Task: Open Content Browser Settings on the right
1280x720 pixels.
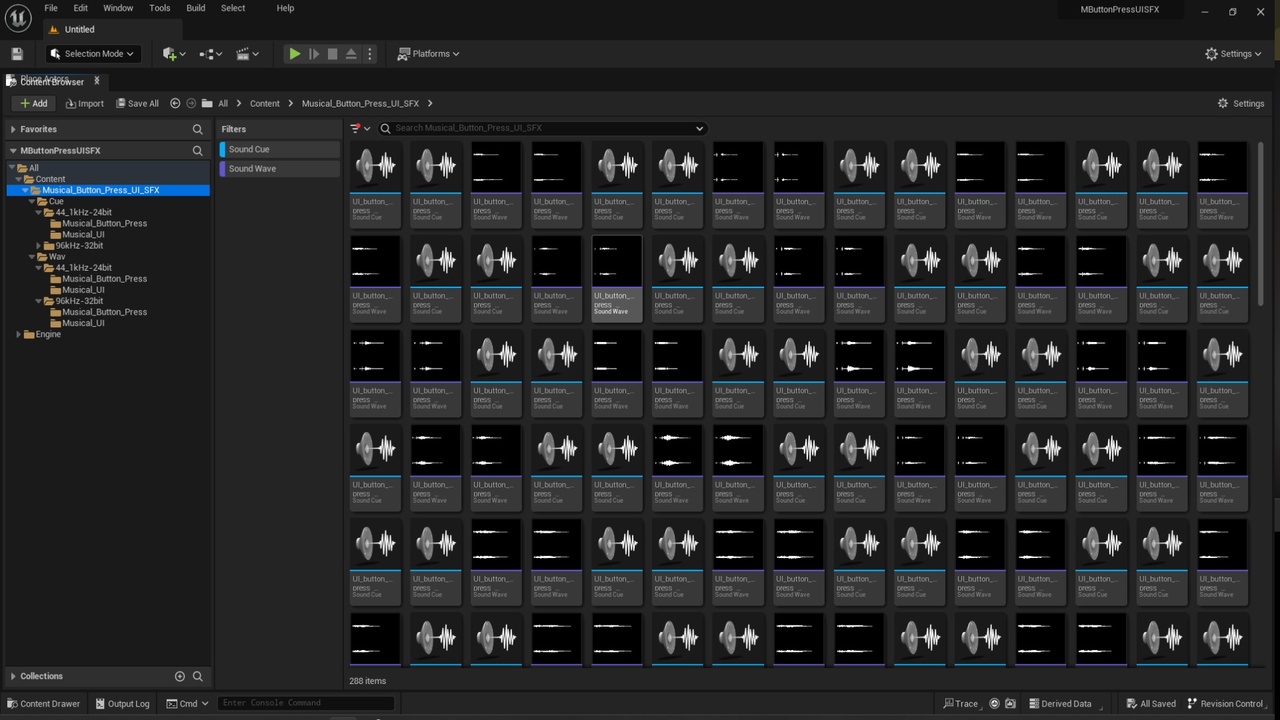Action: click(1241, 103)
